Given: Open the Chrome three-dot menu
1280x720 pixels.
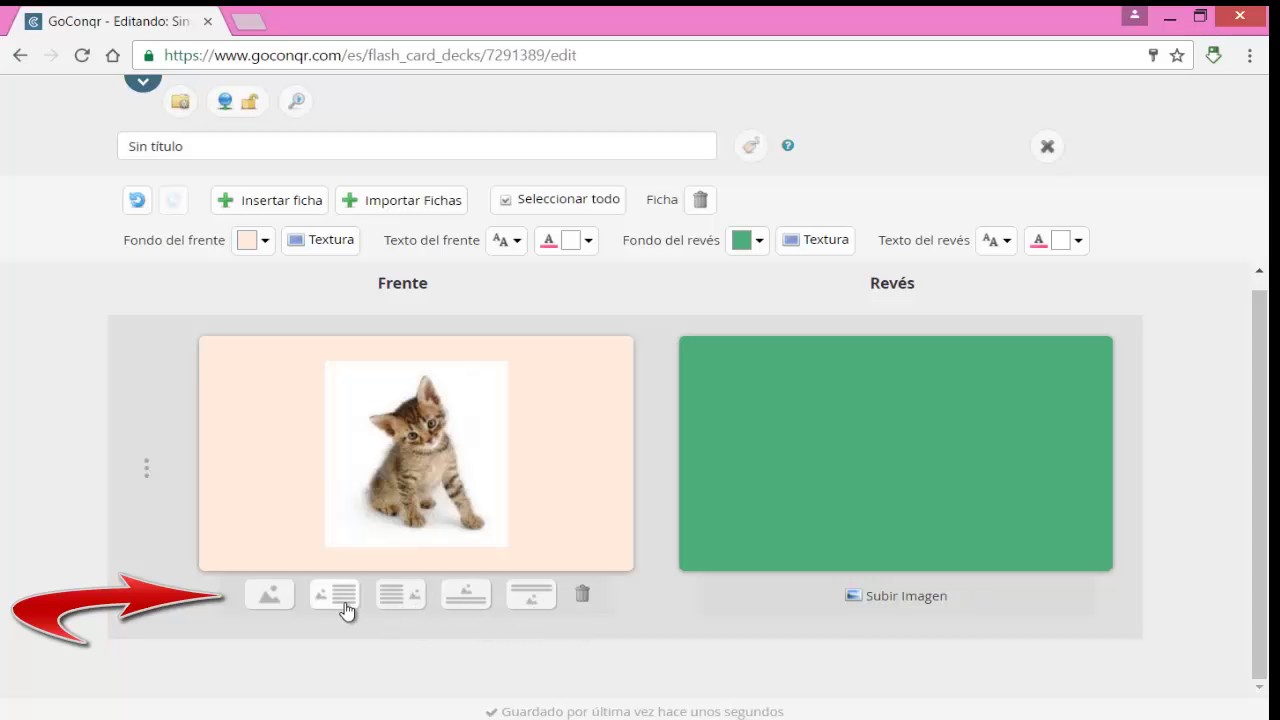Looking at the screenshot, I should click(x=1250, y=55).
